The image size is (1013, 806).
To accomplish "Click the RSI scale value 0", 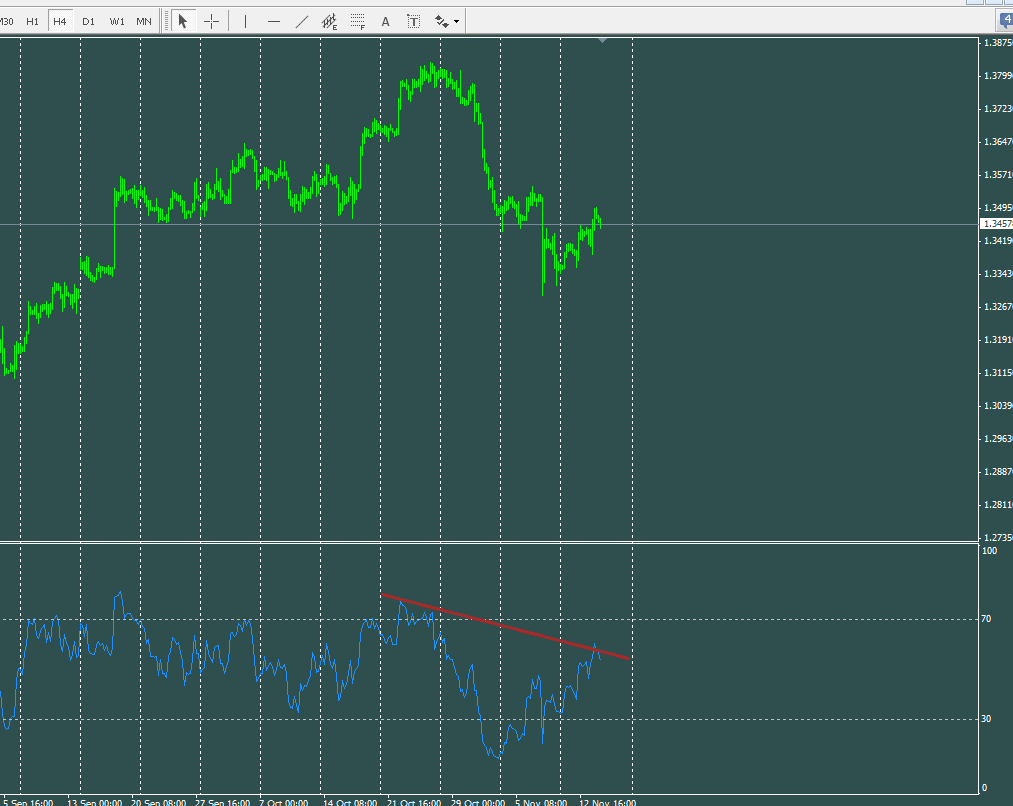I will coord(985,787).
